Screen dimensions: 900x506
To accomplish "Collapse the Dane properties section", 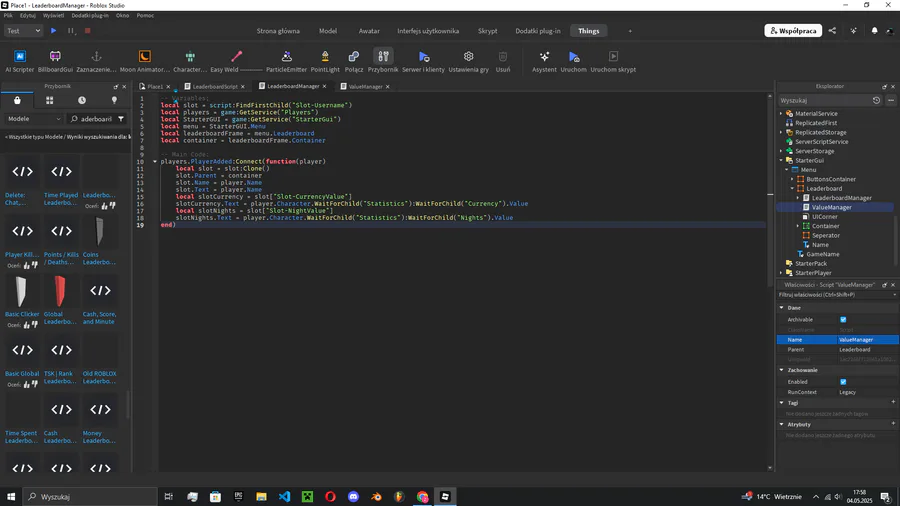I will 782,308.
